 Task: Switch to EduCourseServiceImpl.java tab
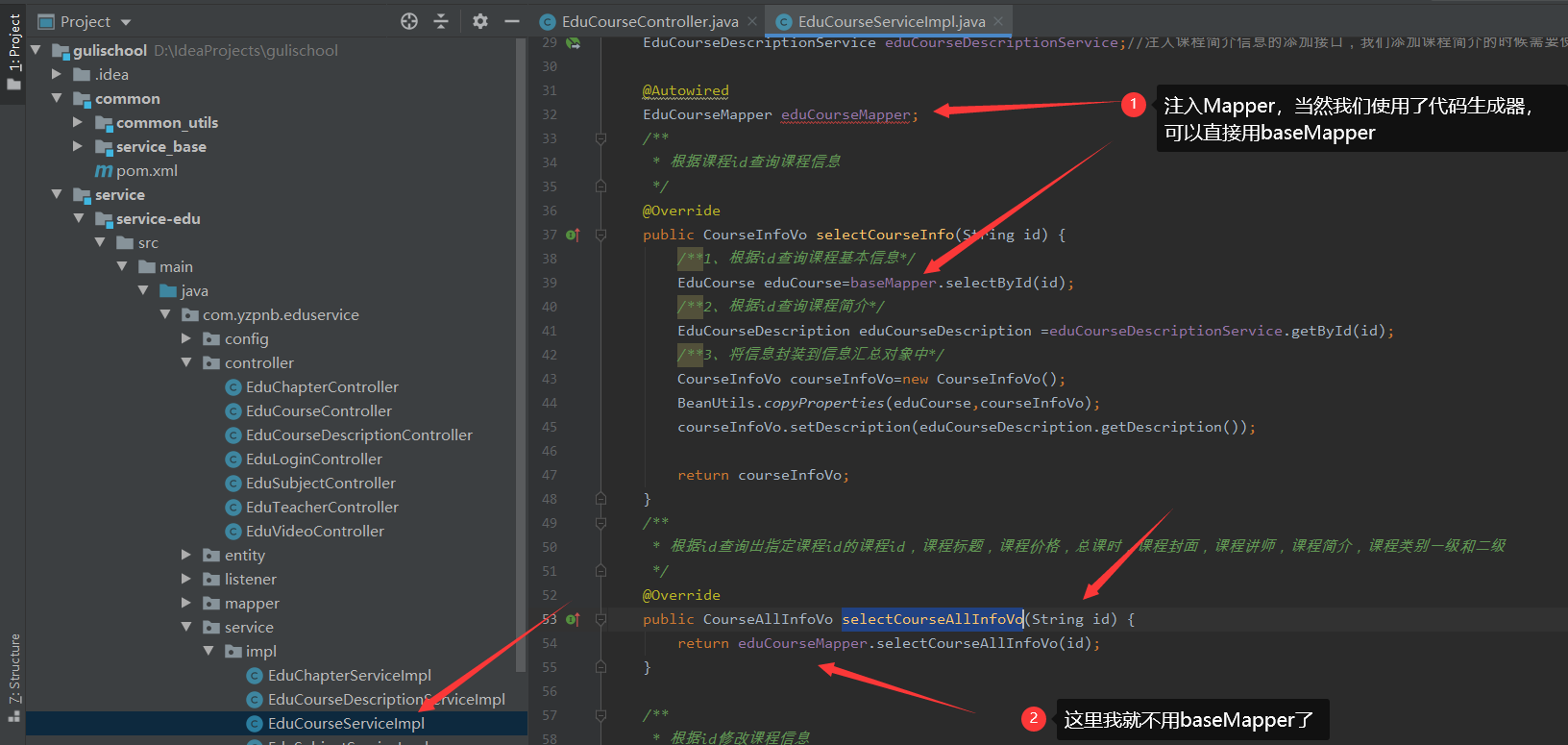[x=891, y=21]
